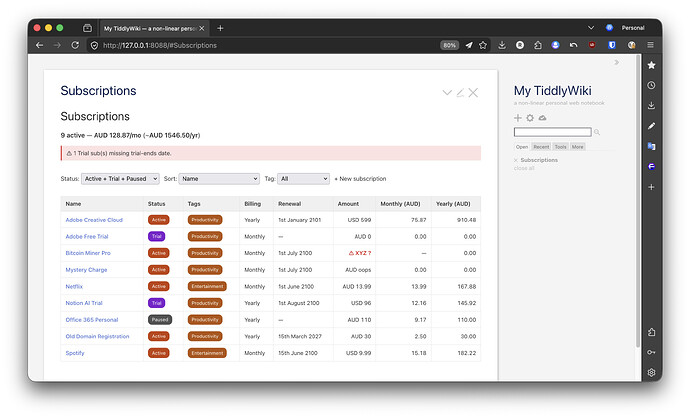Expand the list all tabs chevron
Screen dimensions: 690x417
coord(591,28)
